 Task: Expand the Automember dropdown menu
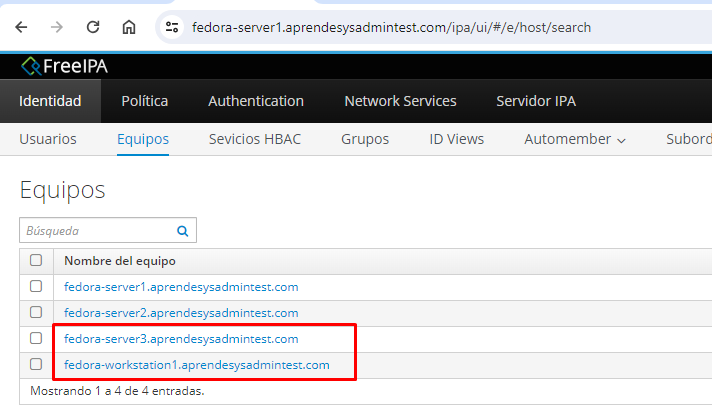[x=575, y=139]
